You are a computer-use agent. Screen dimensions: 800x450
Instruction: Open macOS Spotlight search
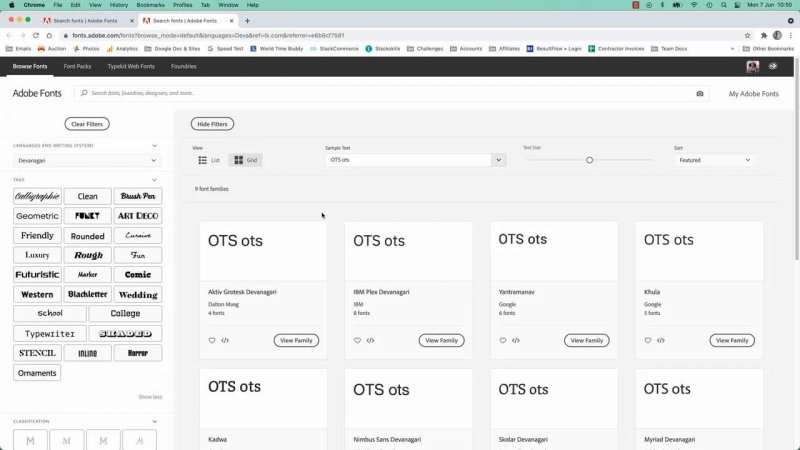(x=723, y=5)
